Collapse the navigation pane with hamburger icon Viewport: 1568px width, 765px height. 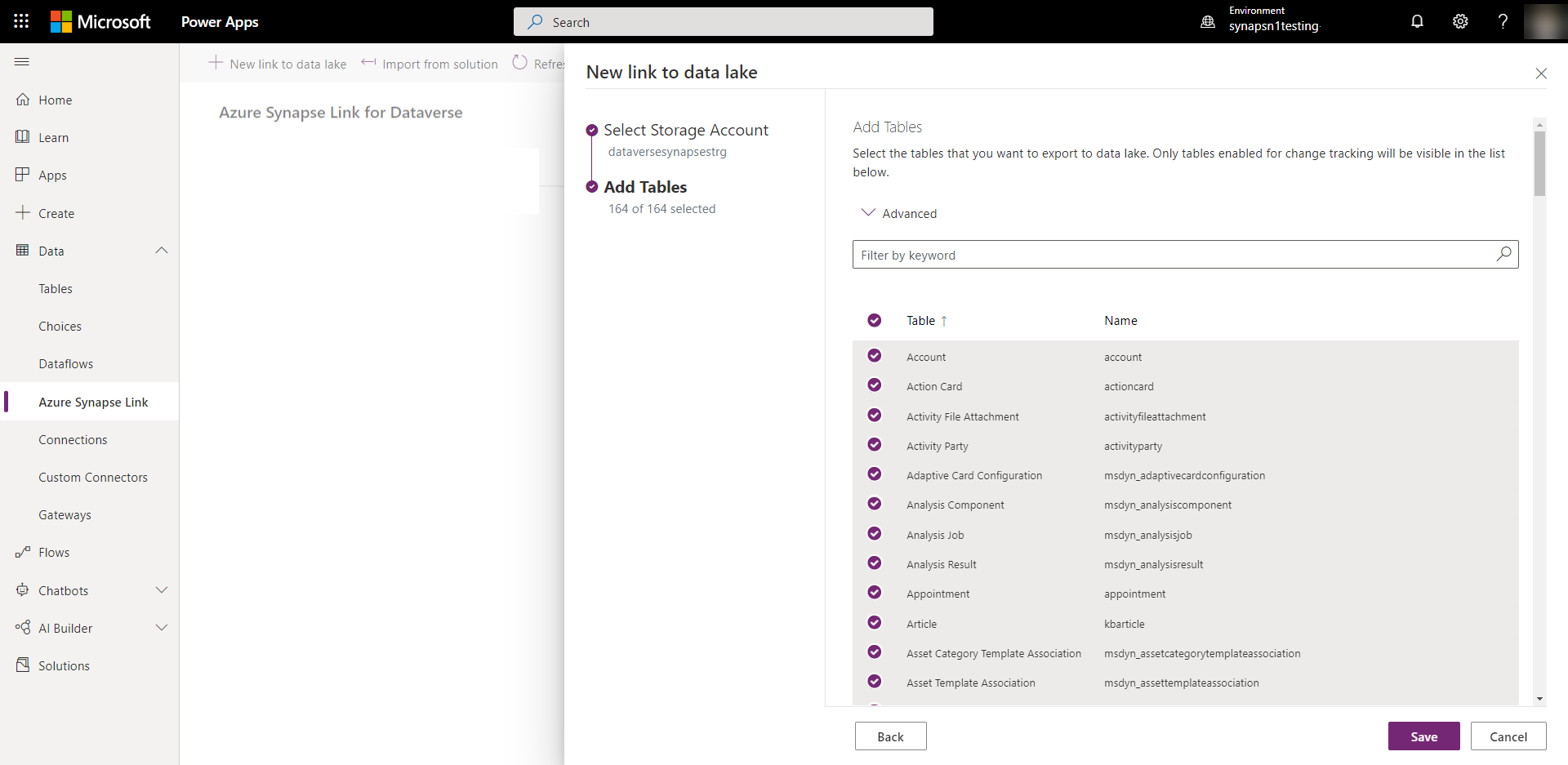pyautogui.click(x=22, y=61)
